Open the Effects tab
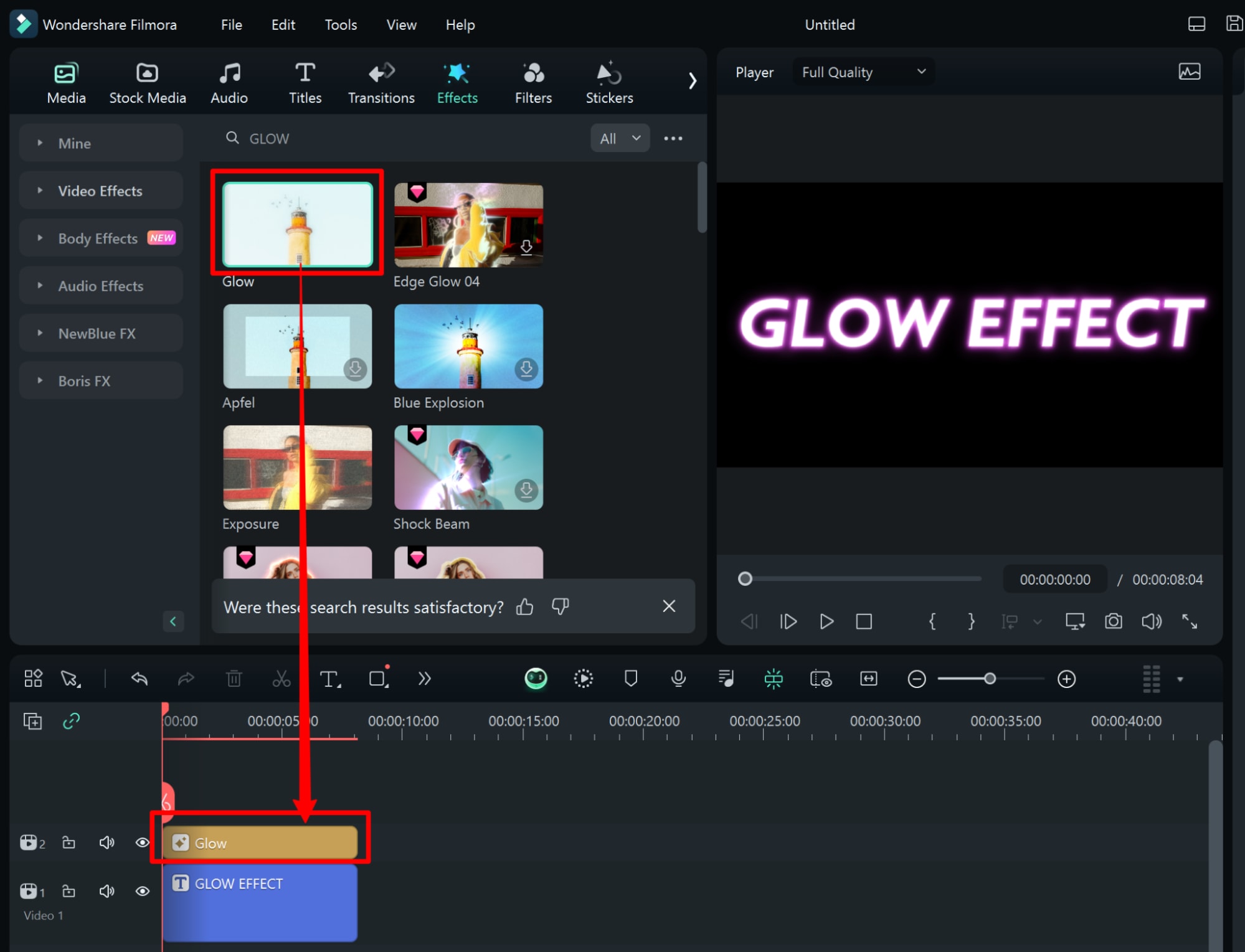The height and width of the screenshot is (952, 1245). (x=458, y=82)
